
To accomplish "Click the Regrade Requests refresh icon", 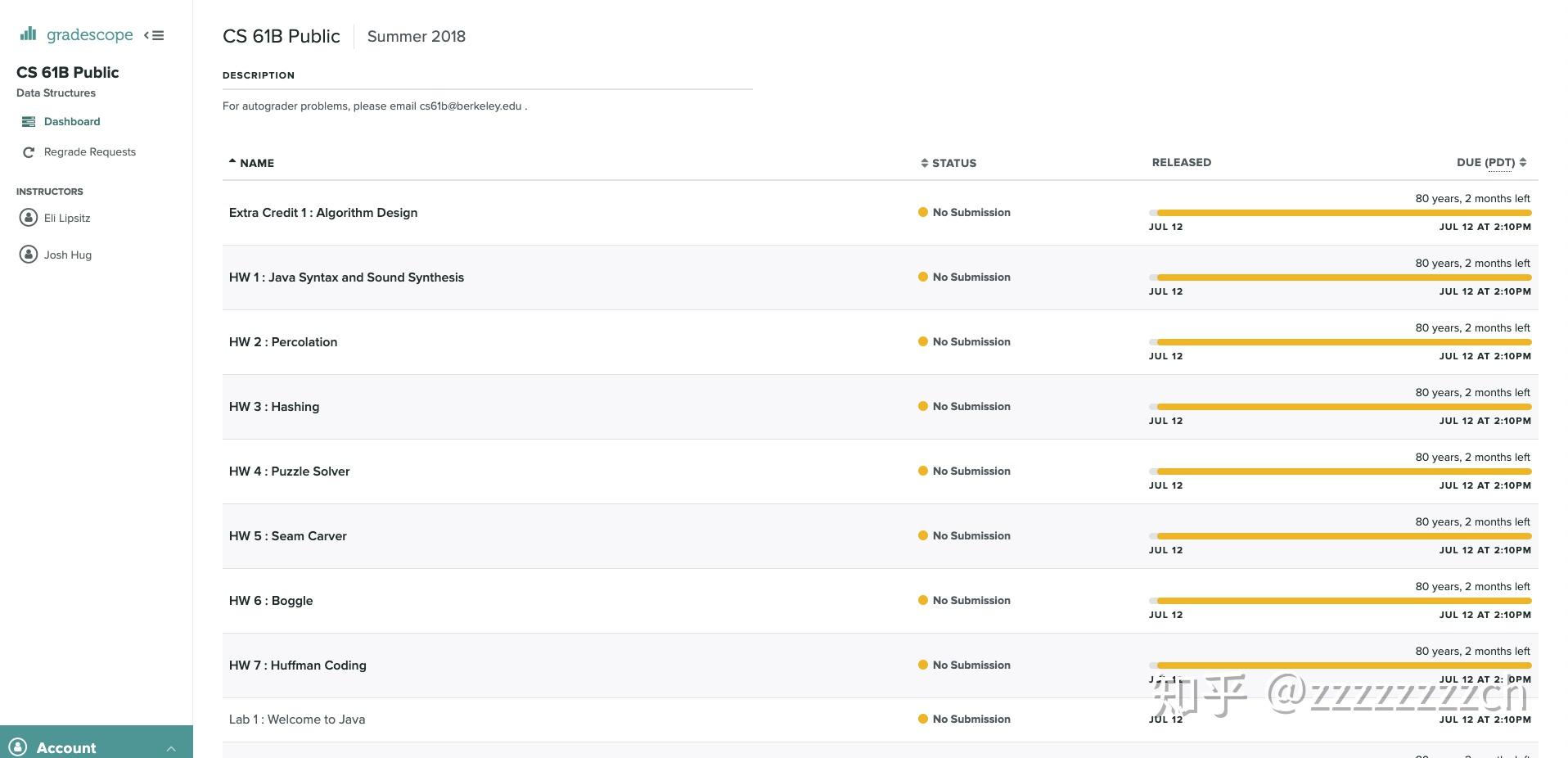I will (x=29, y=152).
